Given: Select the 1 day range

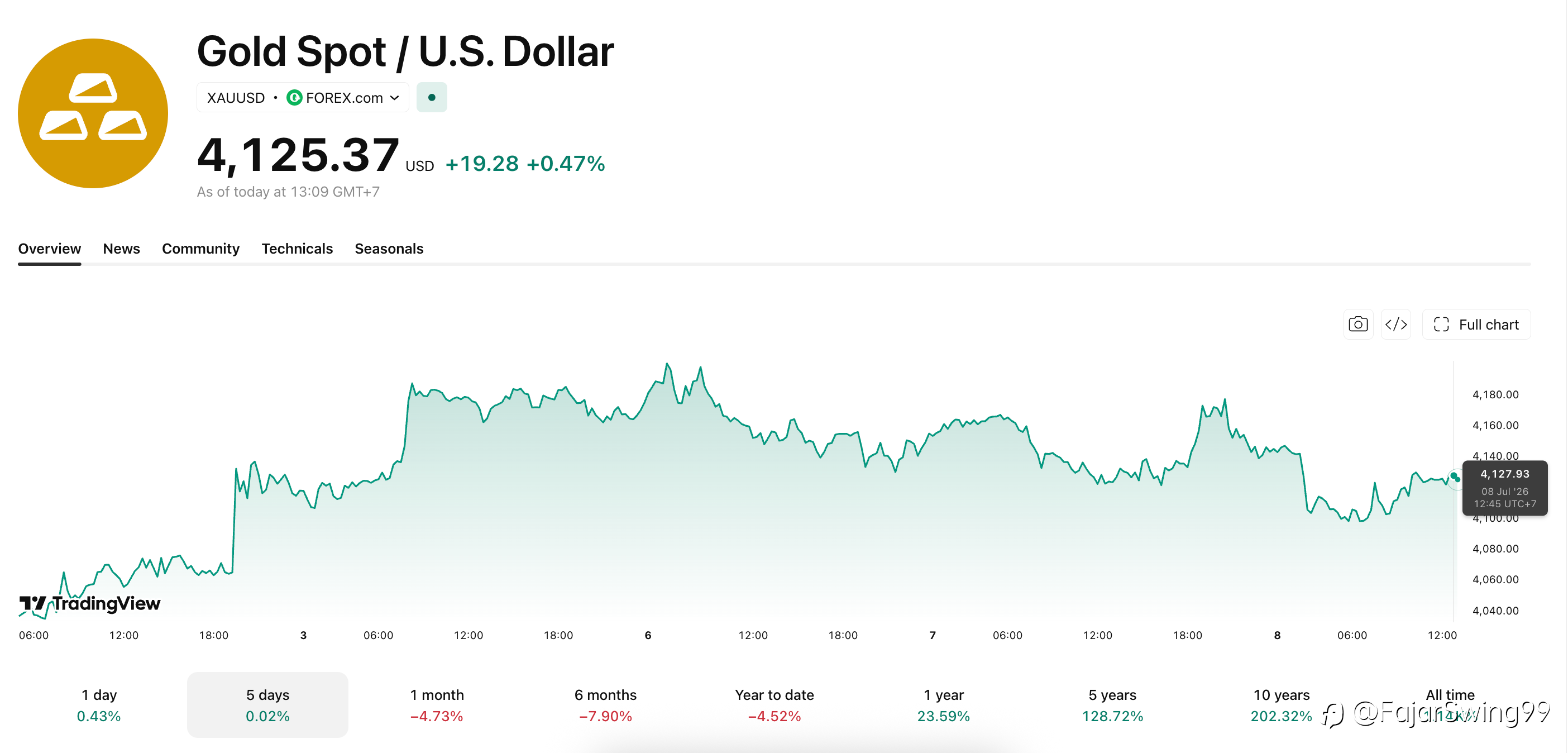Looking at the screenshot, I should [99, 705].
